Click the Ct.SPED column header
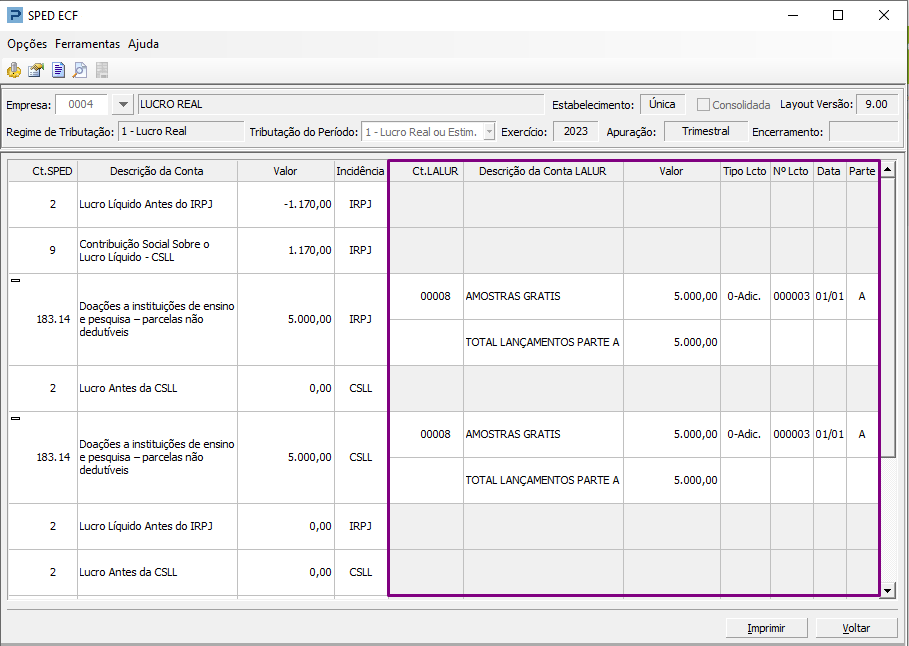The image size is (909, 646). [x=43, y=171]
